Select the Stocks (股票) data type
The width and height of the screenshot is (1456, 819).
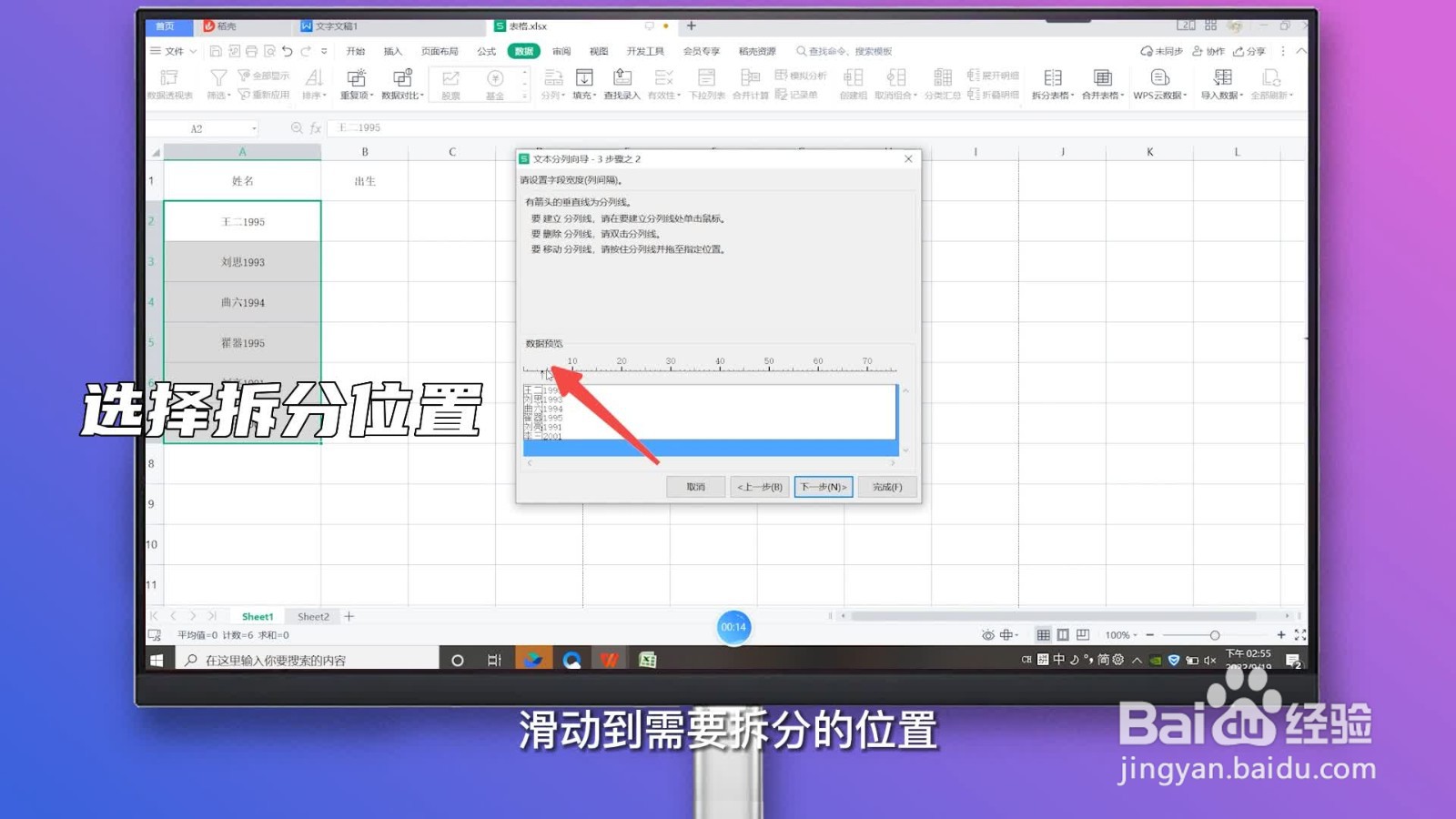pos(450,84)
